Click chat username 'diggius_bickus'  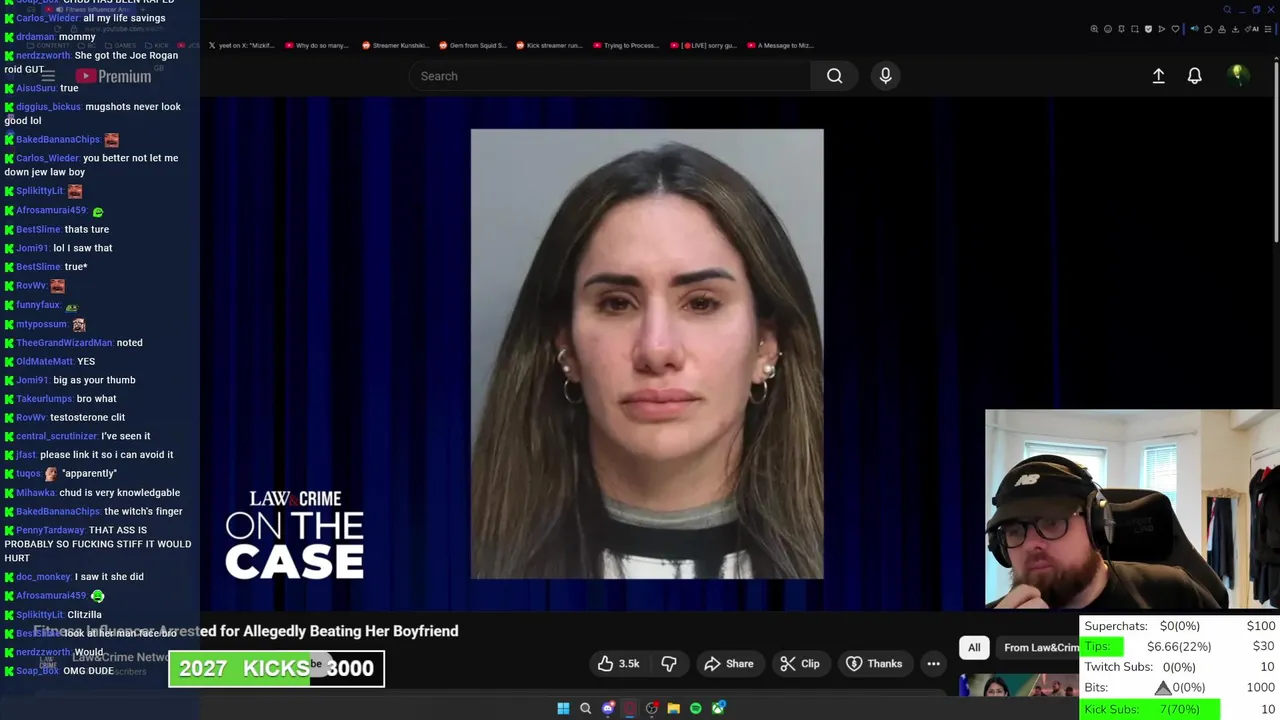pos(48,107)
